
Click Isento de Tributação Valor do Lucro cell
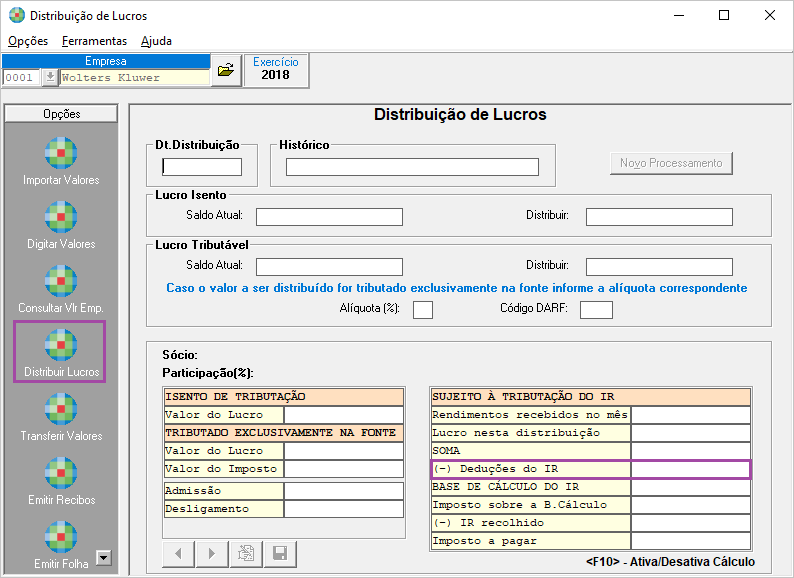pyautogui.click(x=344, y=415)
